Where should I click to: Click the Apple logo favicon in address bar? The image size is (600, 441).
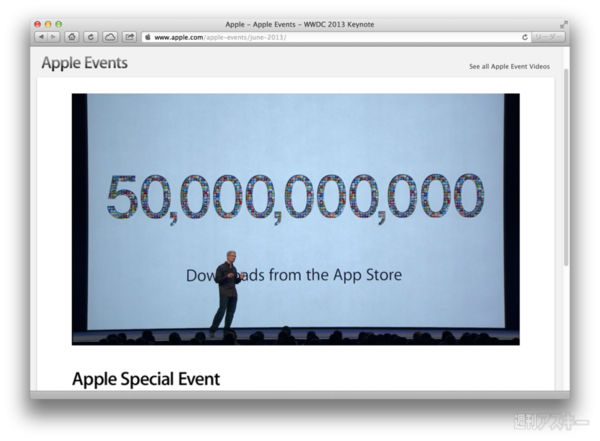(148, 37)
